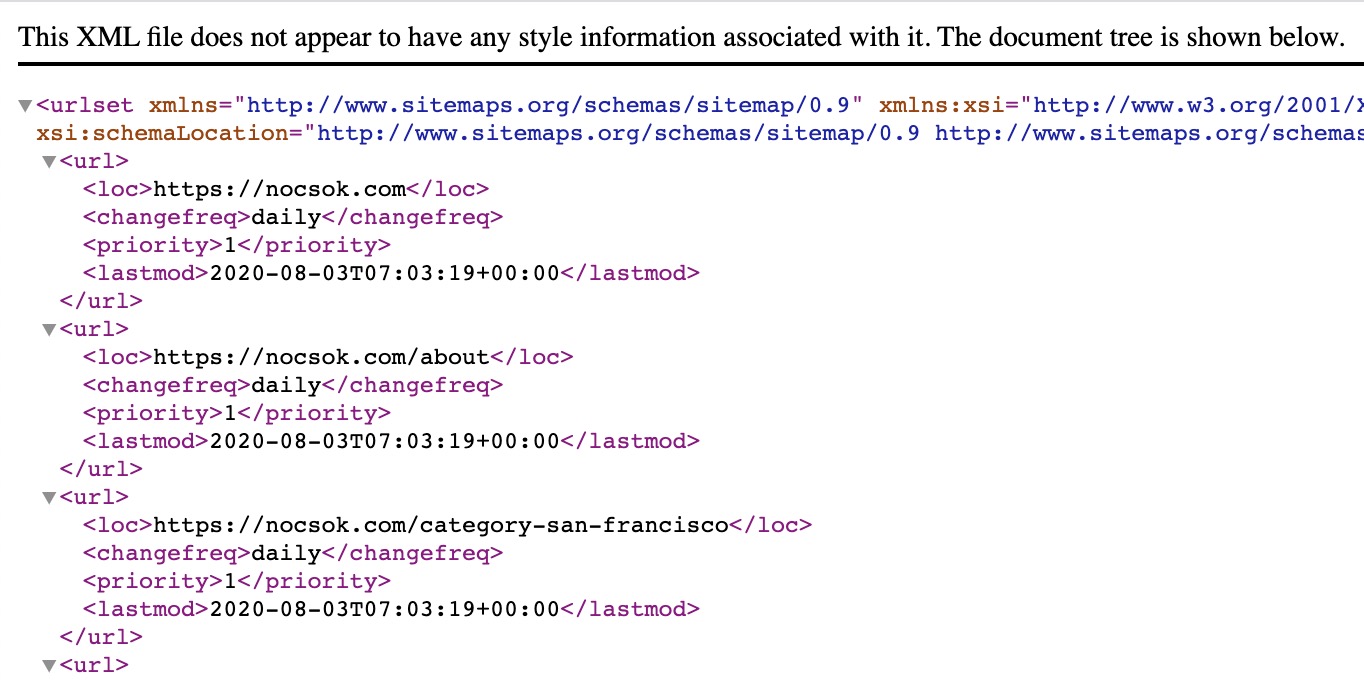Image resolution: width=1364 pixels, height=682 pixels.
Task: Click the closing url tag of the about entry
Action: (x=101, y=469)
